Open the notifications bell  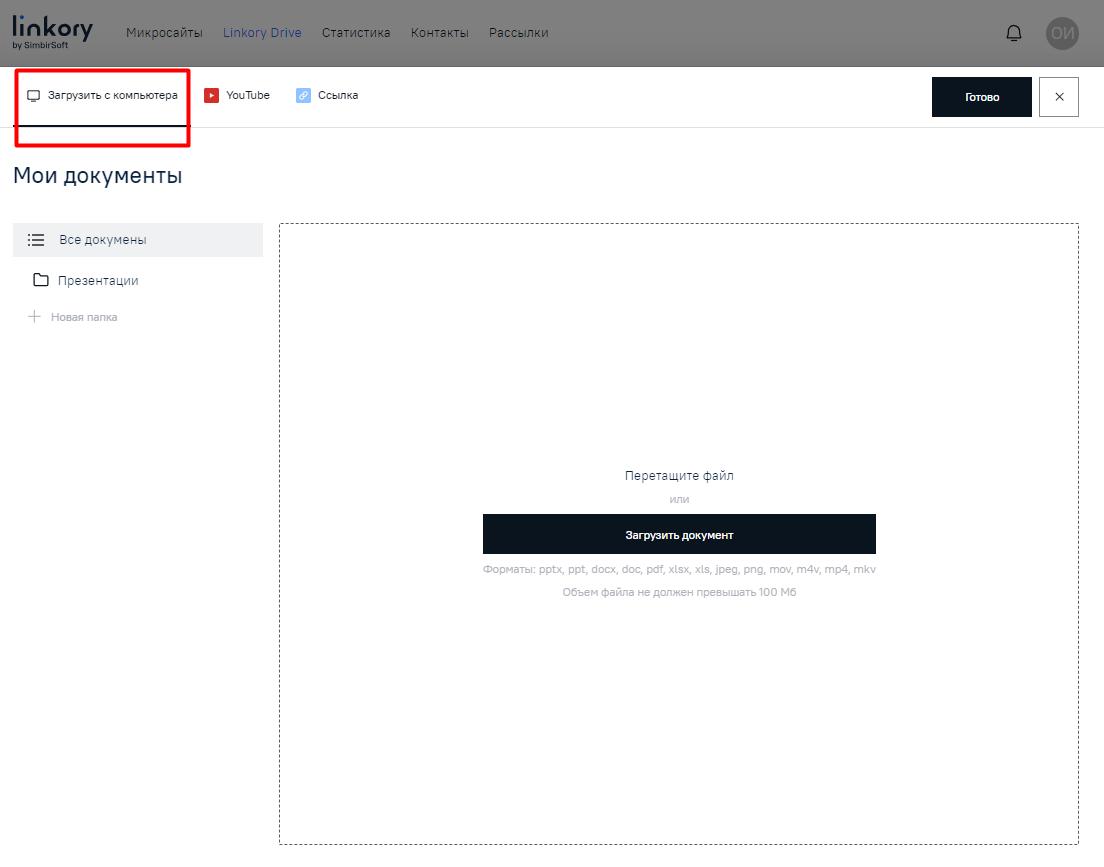[x=1013, y=33]
